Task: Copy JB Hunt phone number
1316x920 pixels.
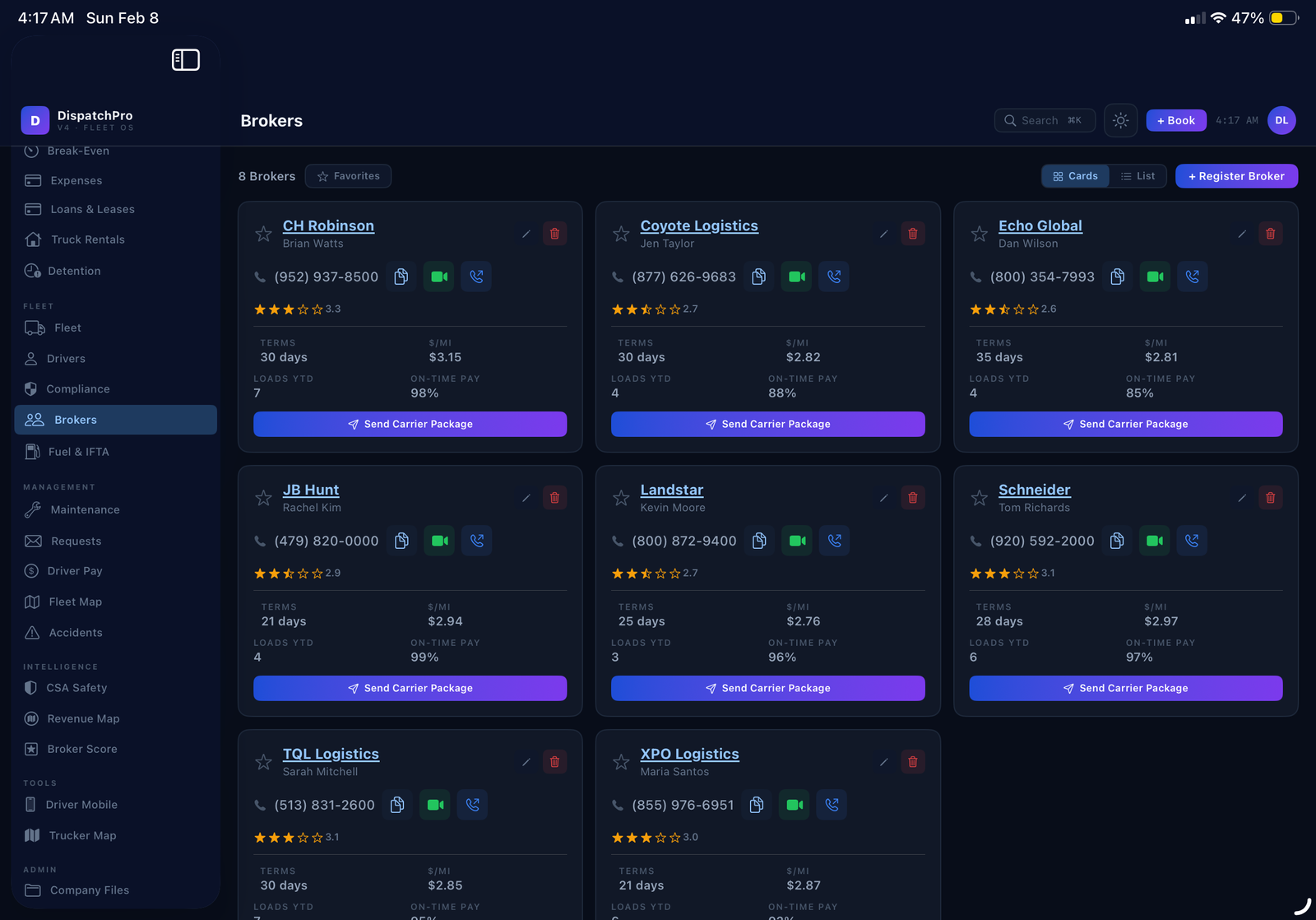Action: 401,541
